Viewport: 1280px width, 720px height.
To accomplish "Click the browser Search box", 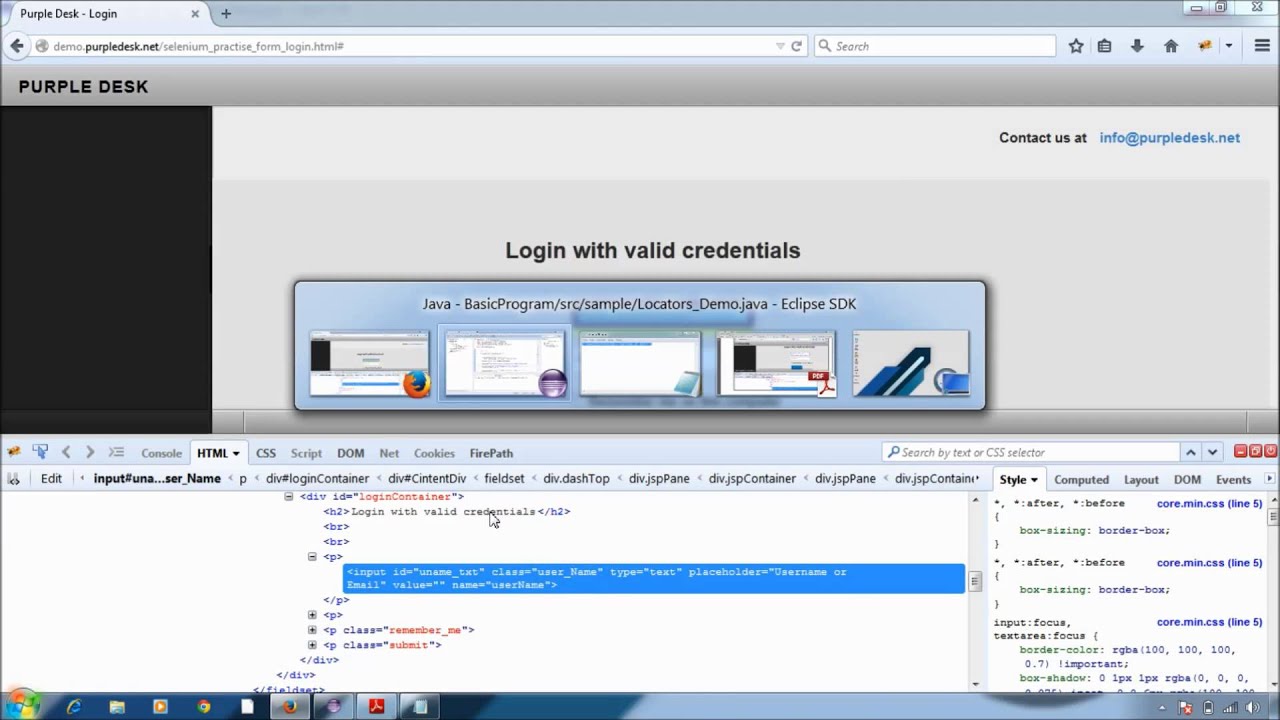I will coord(935,46).
